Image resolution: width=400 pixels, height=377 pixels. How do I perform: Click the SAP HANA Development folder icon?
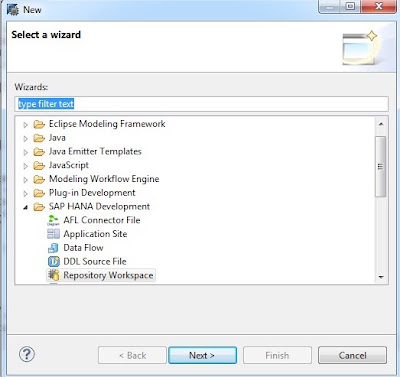point(39,207)
